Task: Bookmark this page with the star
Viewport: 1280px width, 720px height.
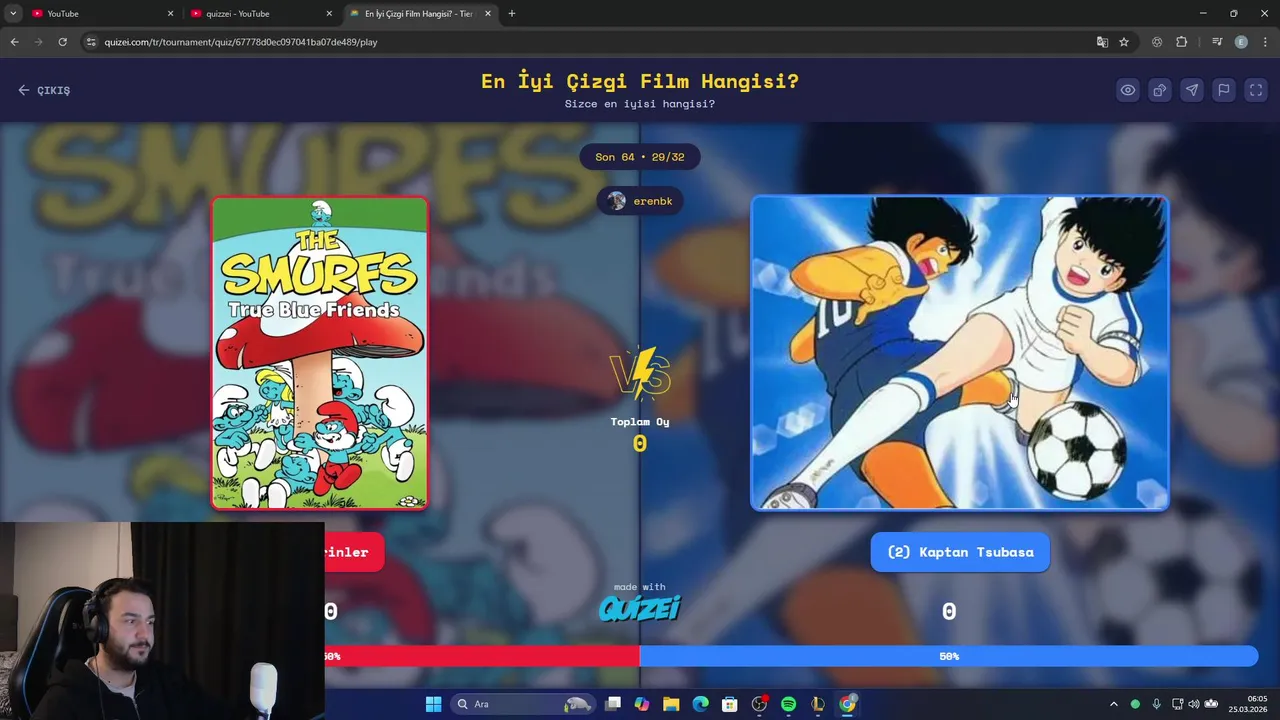Action: point(1124,42)
